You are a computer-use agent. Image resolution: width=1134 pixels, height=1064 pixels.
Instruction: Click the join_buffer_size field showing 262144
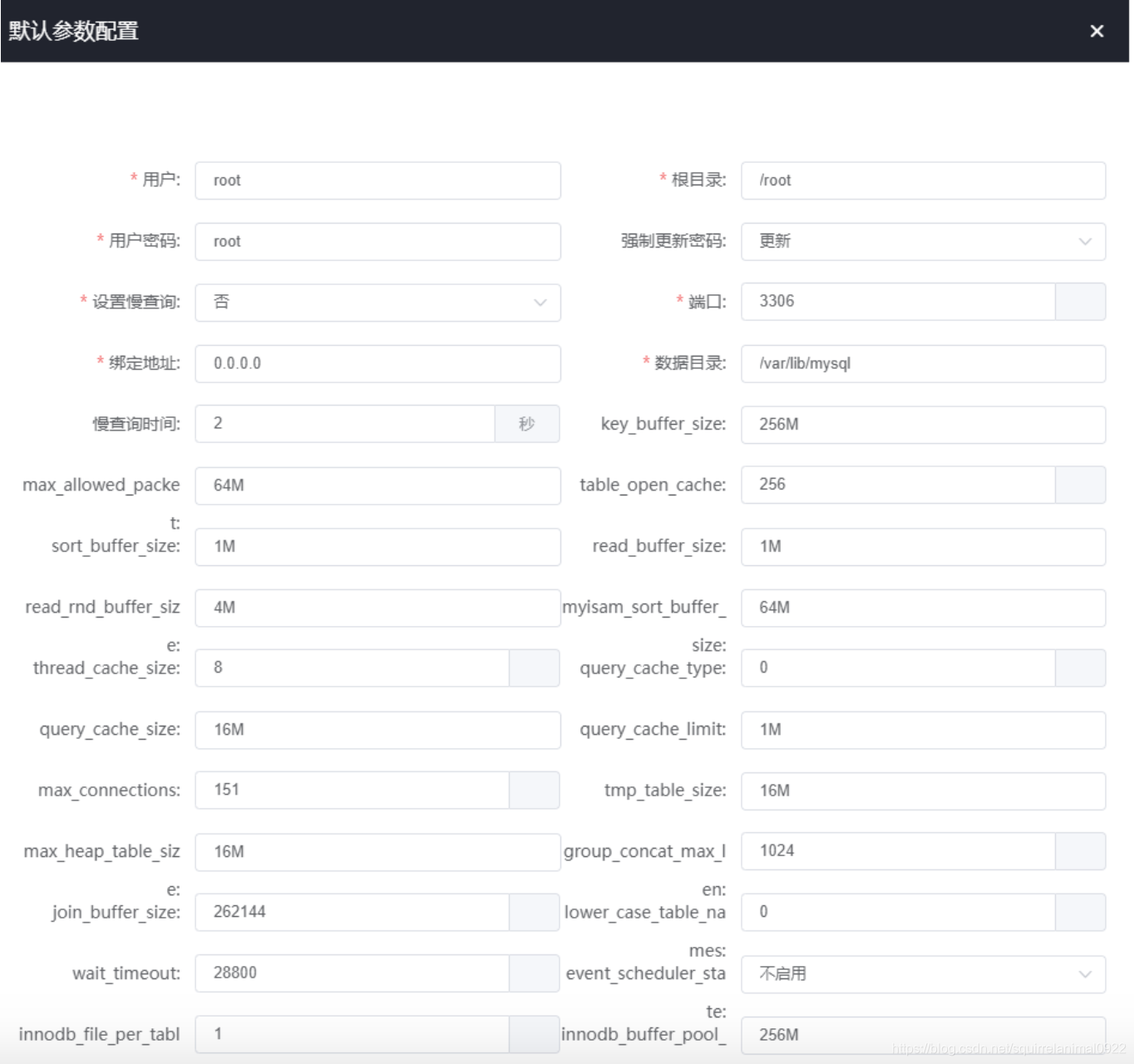(352, 913)
